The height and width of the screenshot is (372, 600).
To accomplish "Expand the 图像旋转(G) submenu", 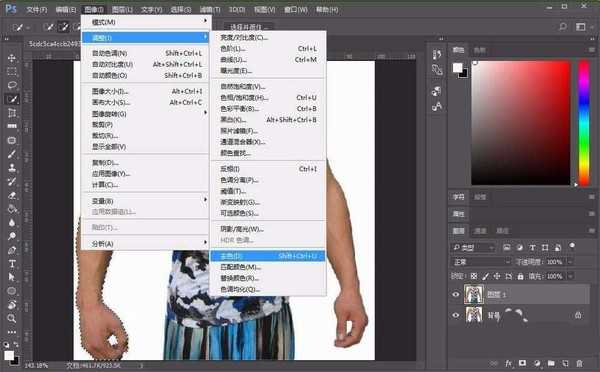I will 145,113.
